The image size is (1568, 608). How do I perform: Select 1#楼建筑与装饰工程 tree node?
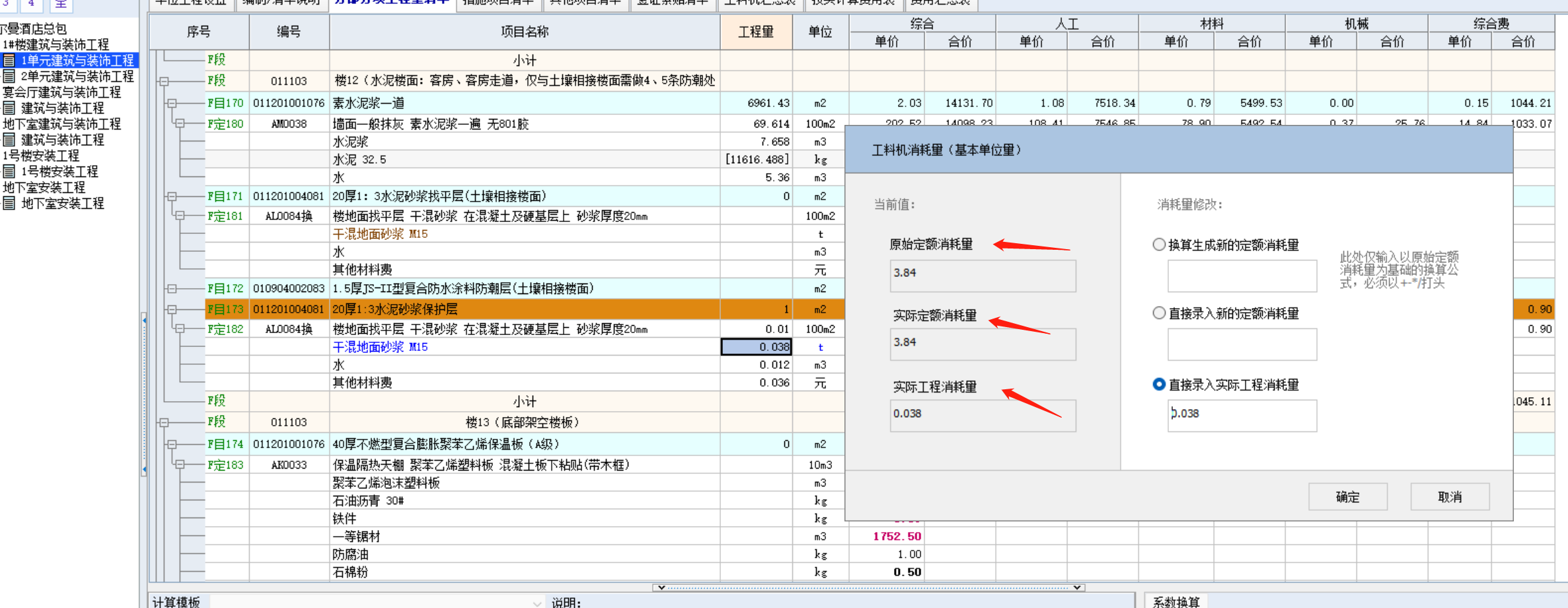[56, 45]
